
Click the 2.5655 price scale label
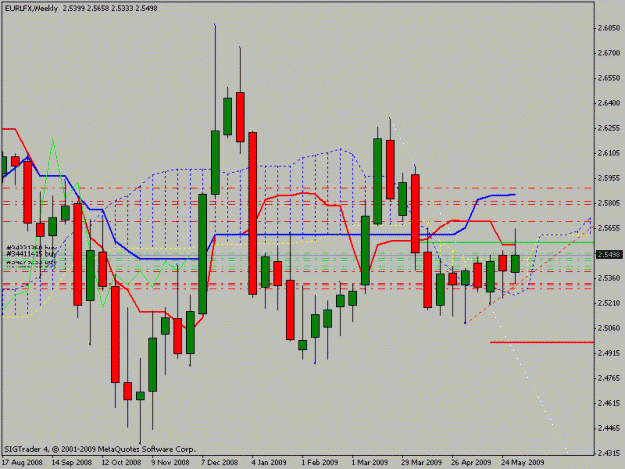(x=609, y=228)
